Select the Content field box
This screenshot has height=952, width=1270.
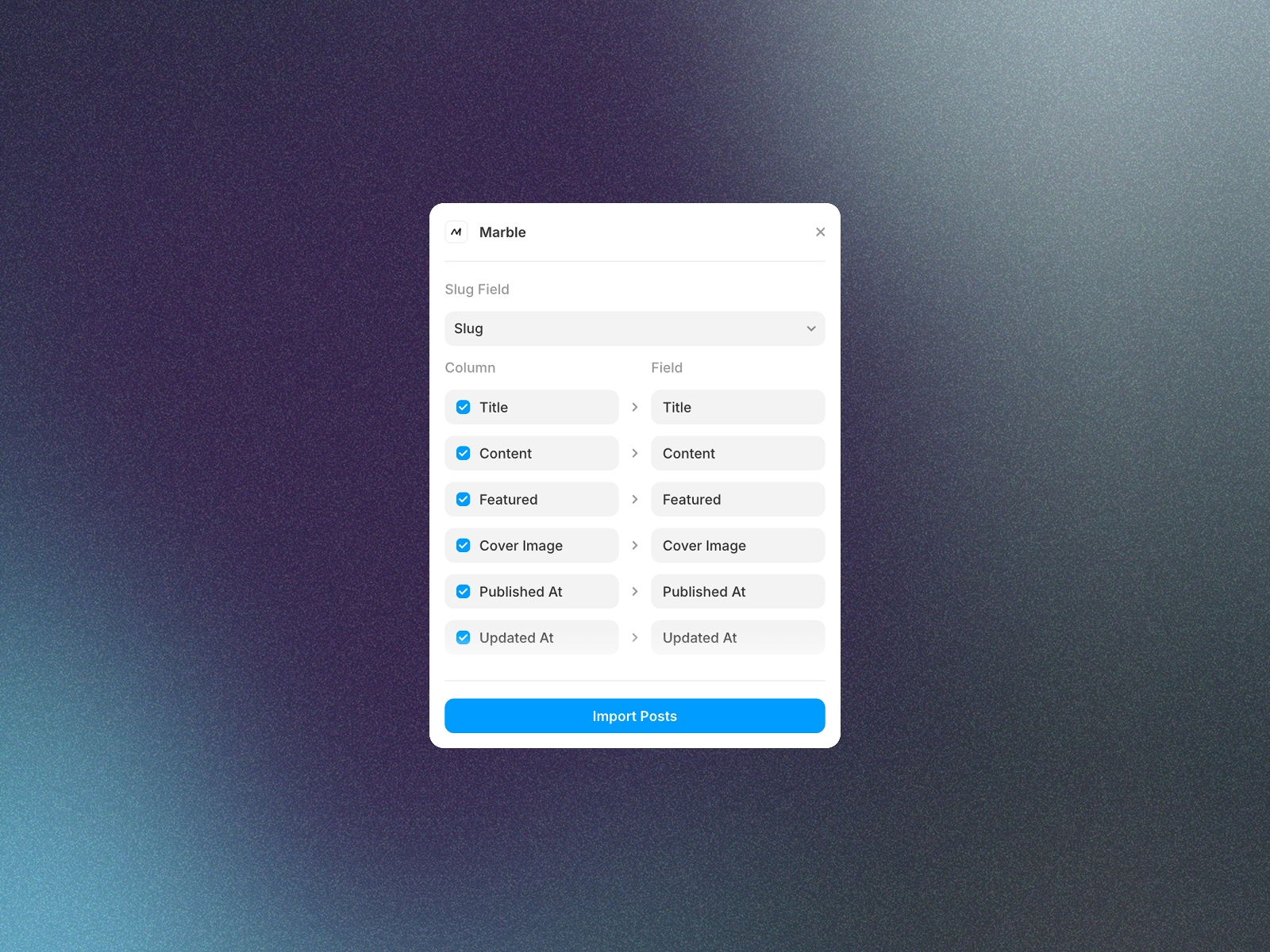737,453
